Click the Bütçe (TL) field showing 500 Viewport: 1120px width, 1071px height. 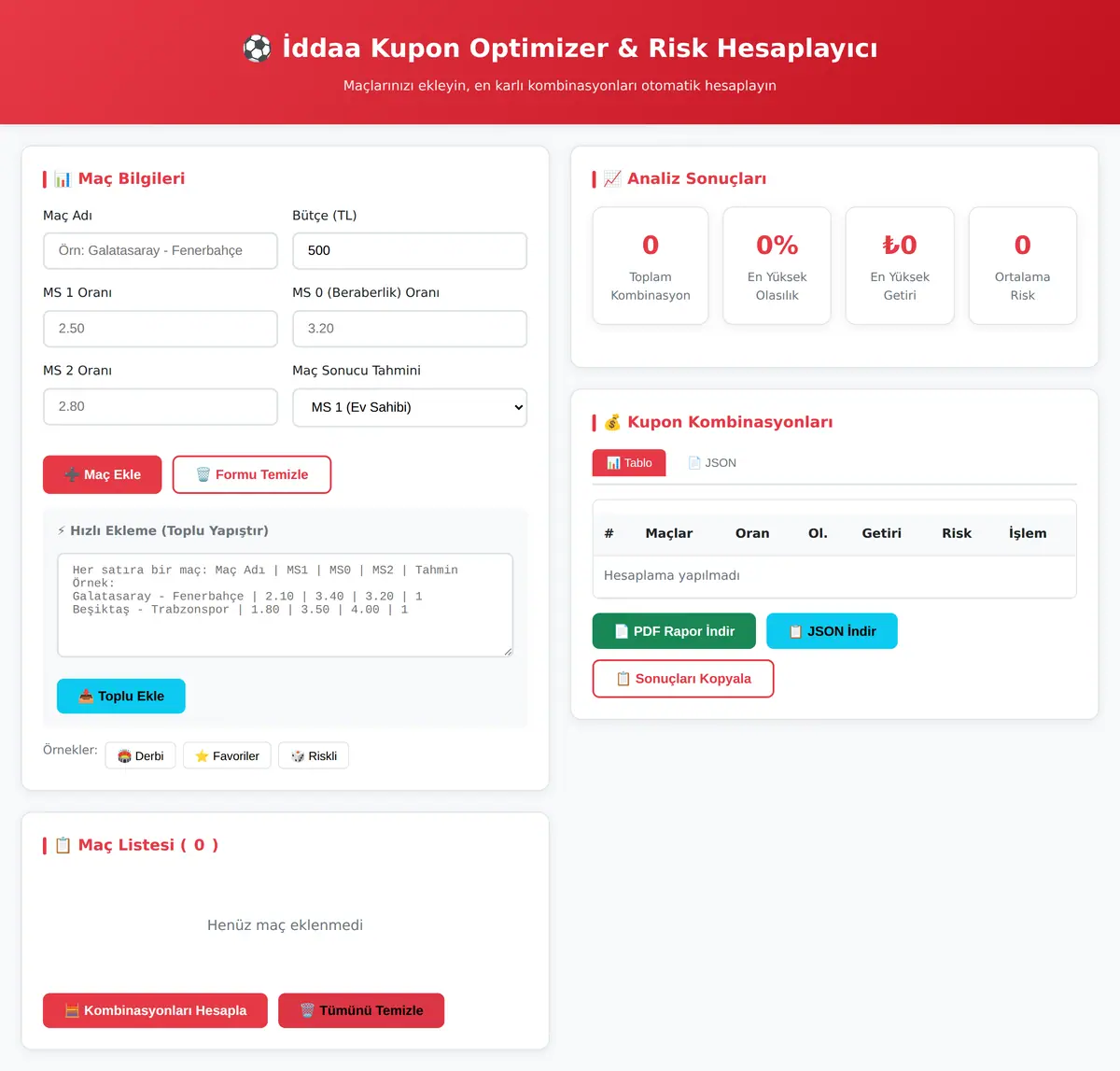coord(410,250)
